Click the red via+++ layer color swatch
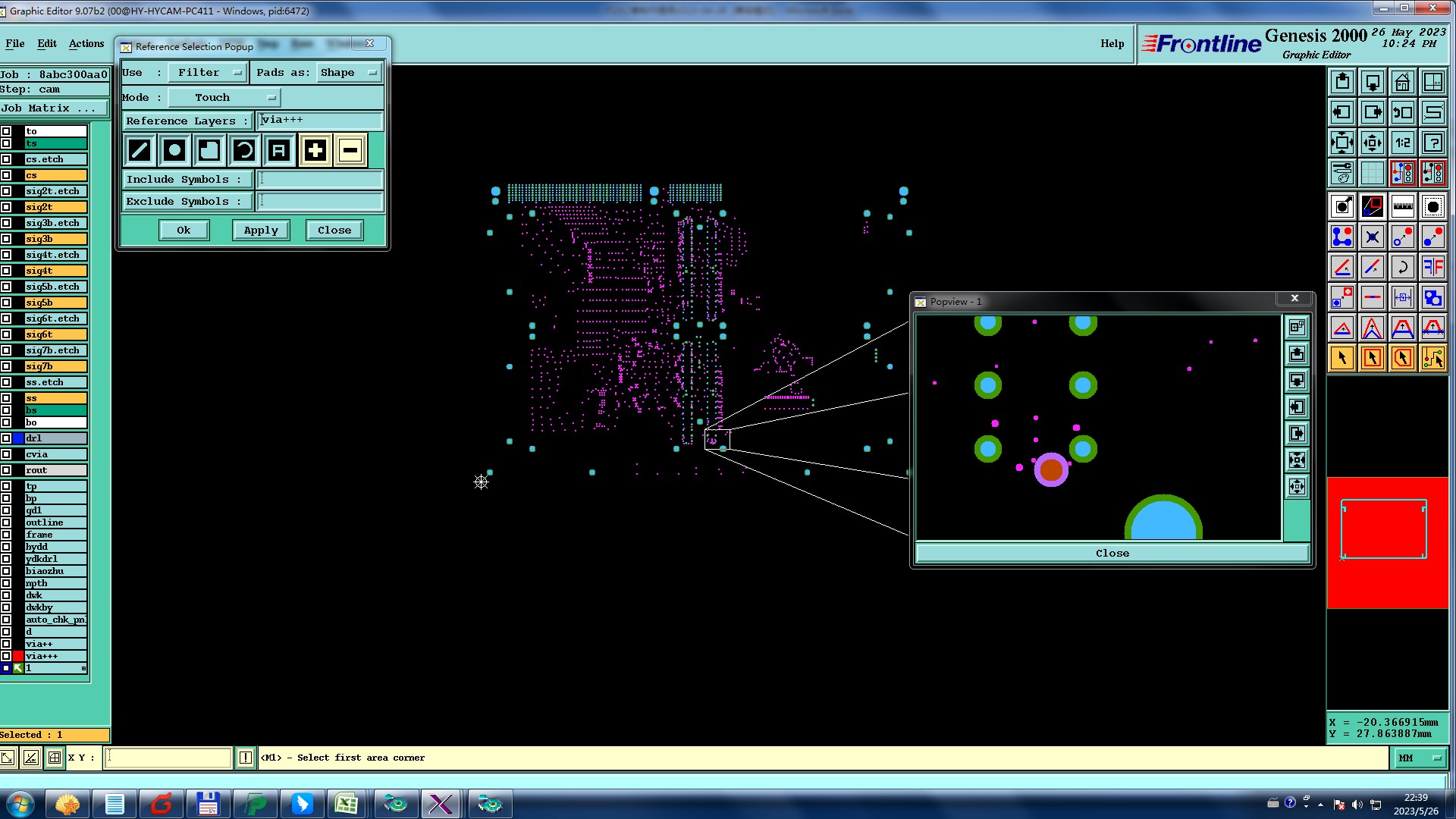Viewport: 1456px width, 819px height. (x=18, y=656)
